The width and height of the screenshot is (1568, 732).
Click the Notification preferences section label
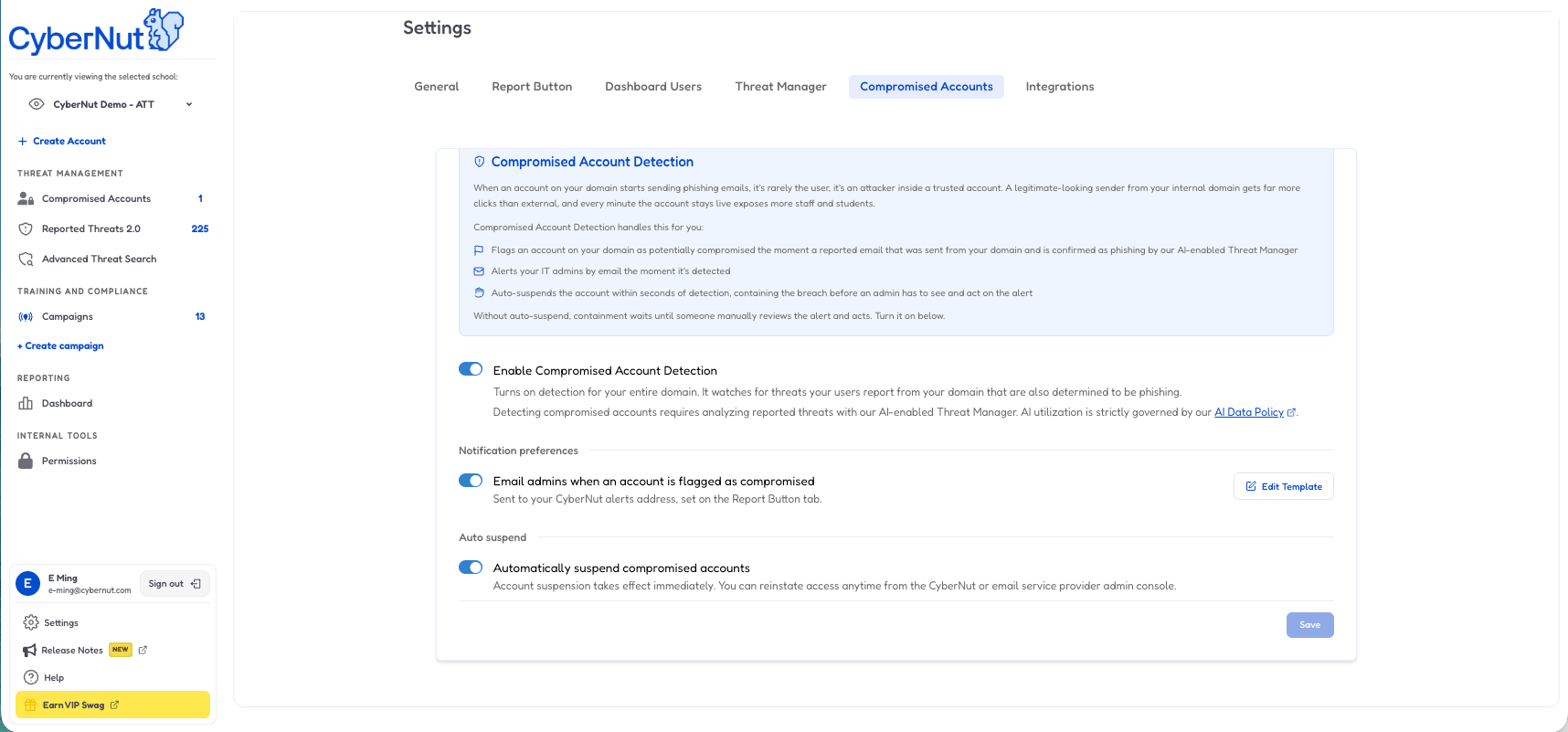tap(518, 451)
